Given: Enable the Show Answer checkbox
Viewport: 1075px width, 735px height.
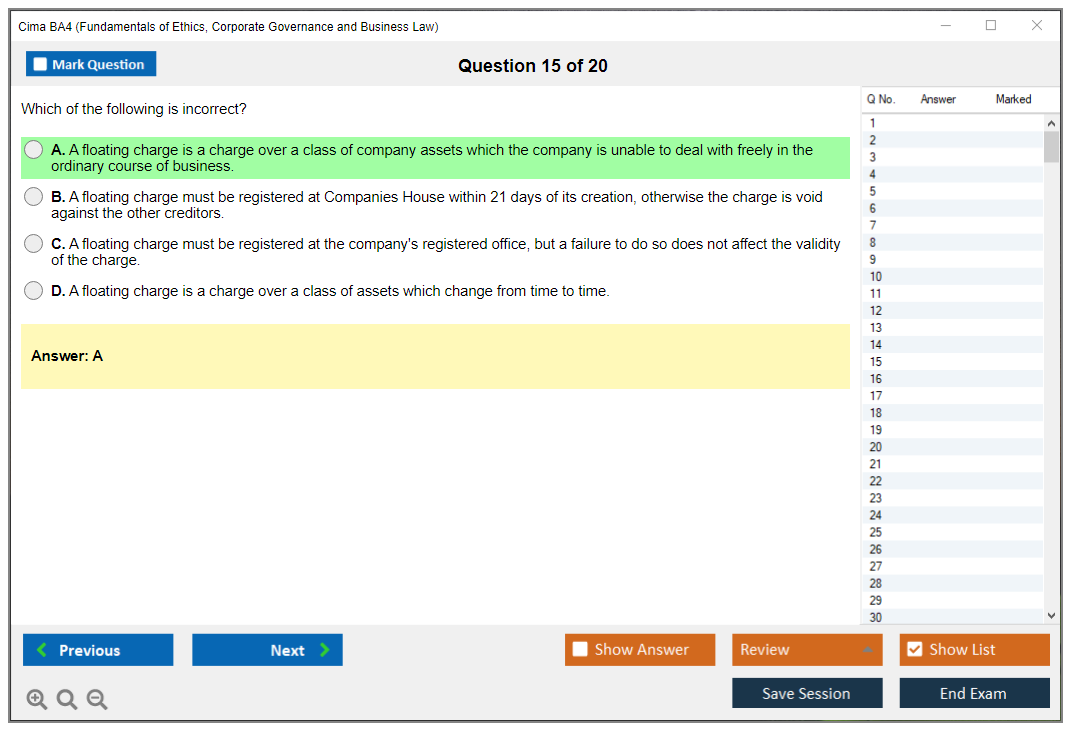Looking at the screenshot, I should coord(580,650).
